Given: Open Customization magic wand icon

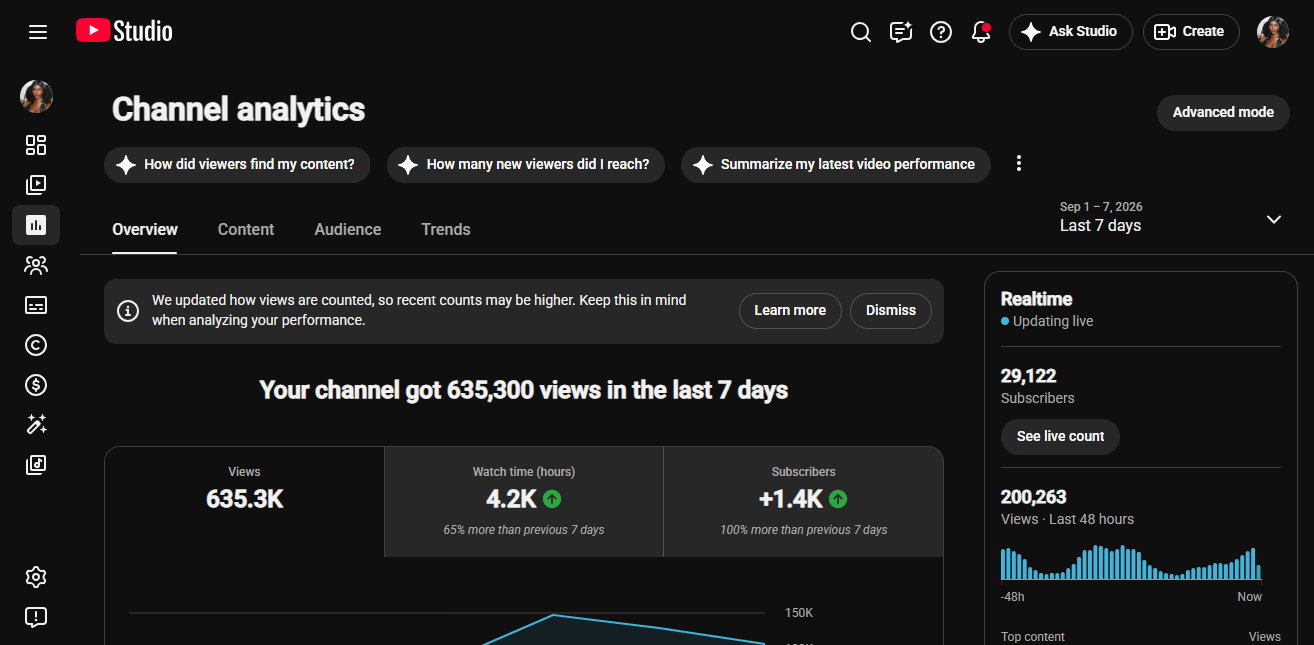Looking at the screenshot, I should (x=36, y=425).
